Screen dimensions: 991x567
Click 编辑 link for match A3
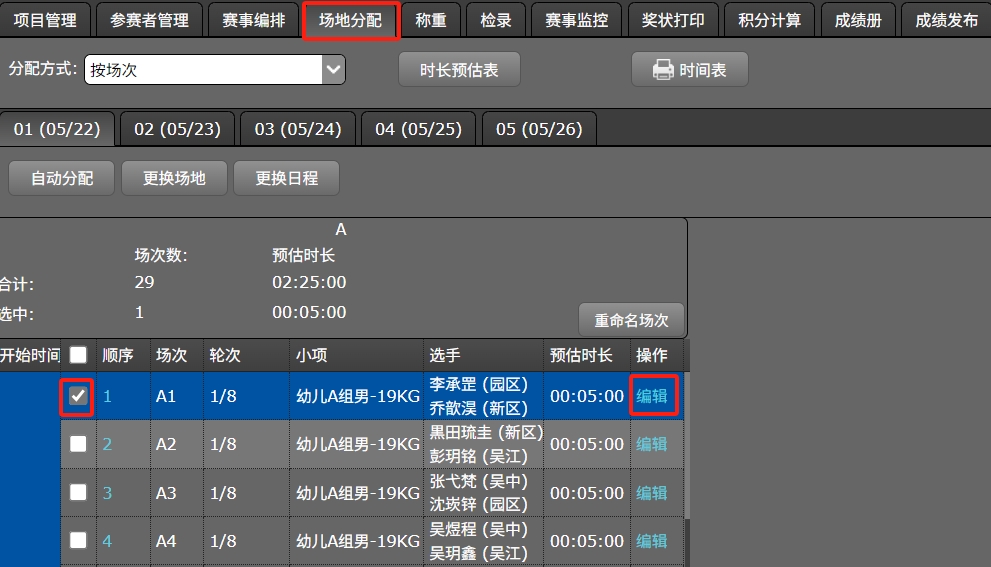[652, 492]
